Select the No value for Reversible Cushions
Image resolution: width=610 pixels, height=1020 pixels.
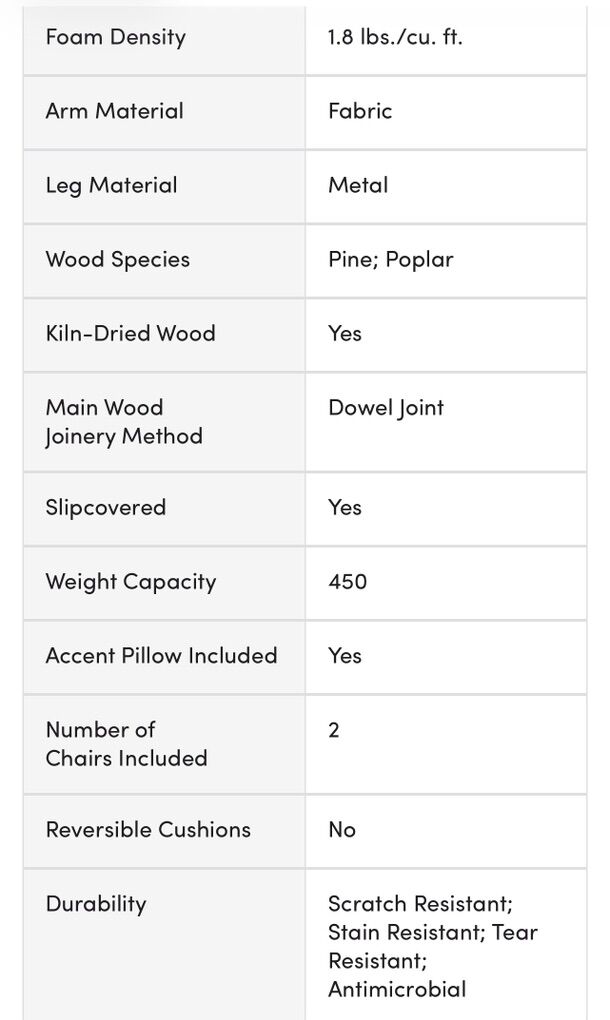[342, 829]
